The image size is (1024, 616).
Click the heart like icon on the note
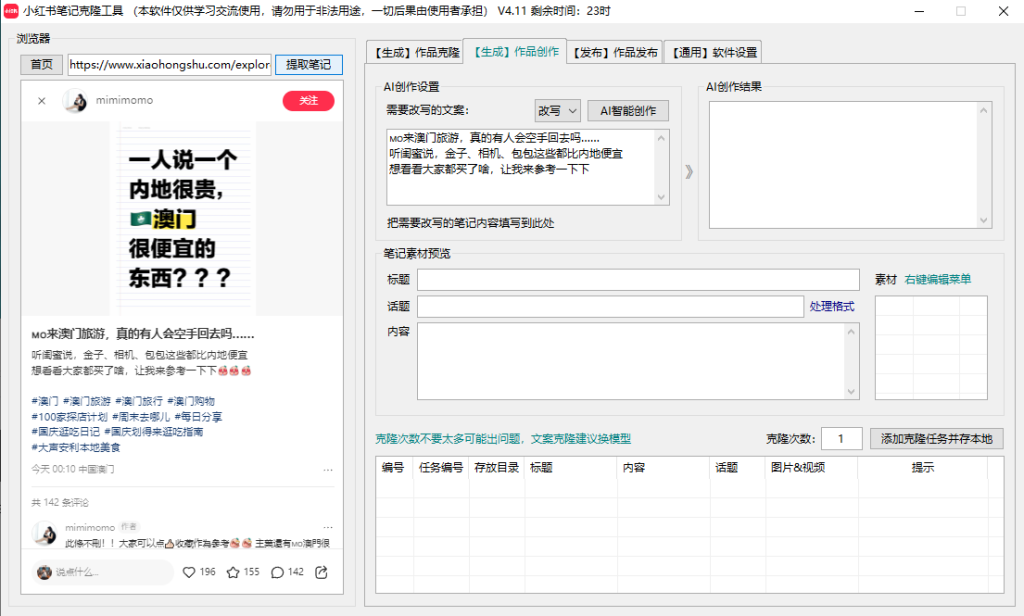pos(189,572)
